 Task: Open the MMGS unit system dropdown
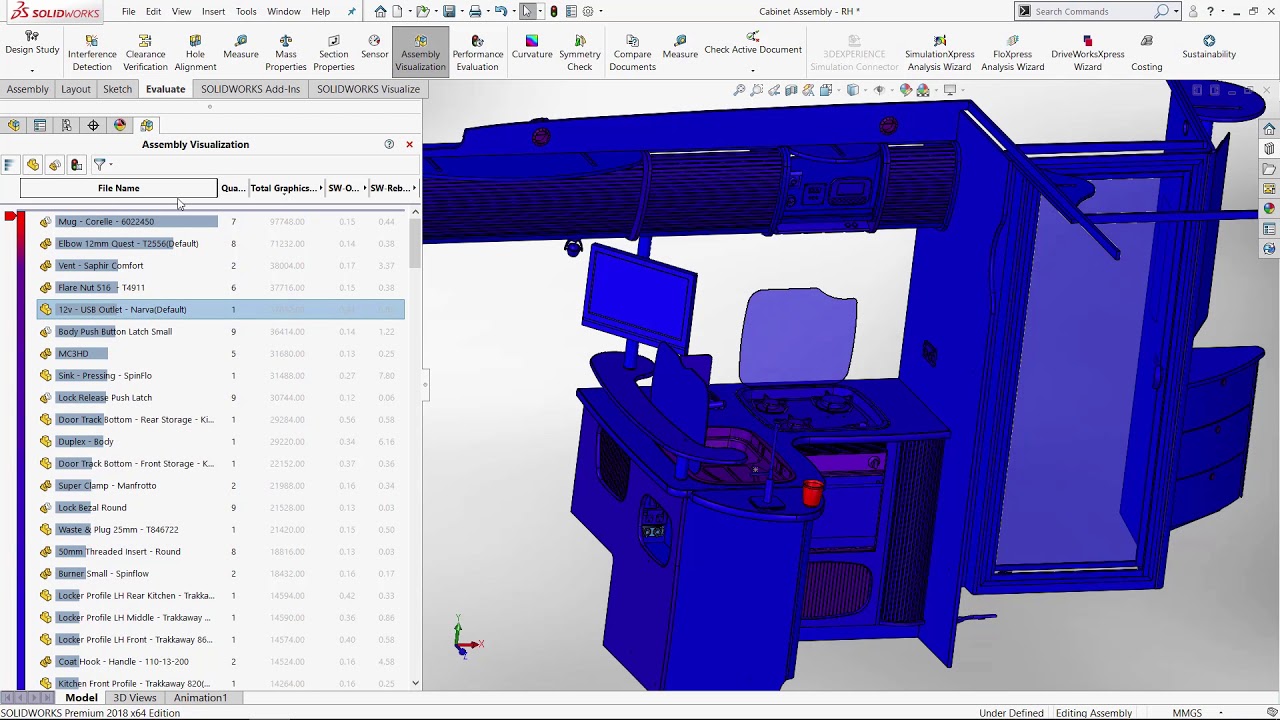(x=1218, y=713)
